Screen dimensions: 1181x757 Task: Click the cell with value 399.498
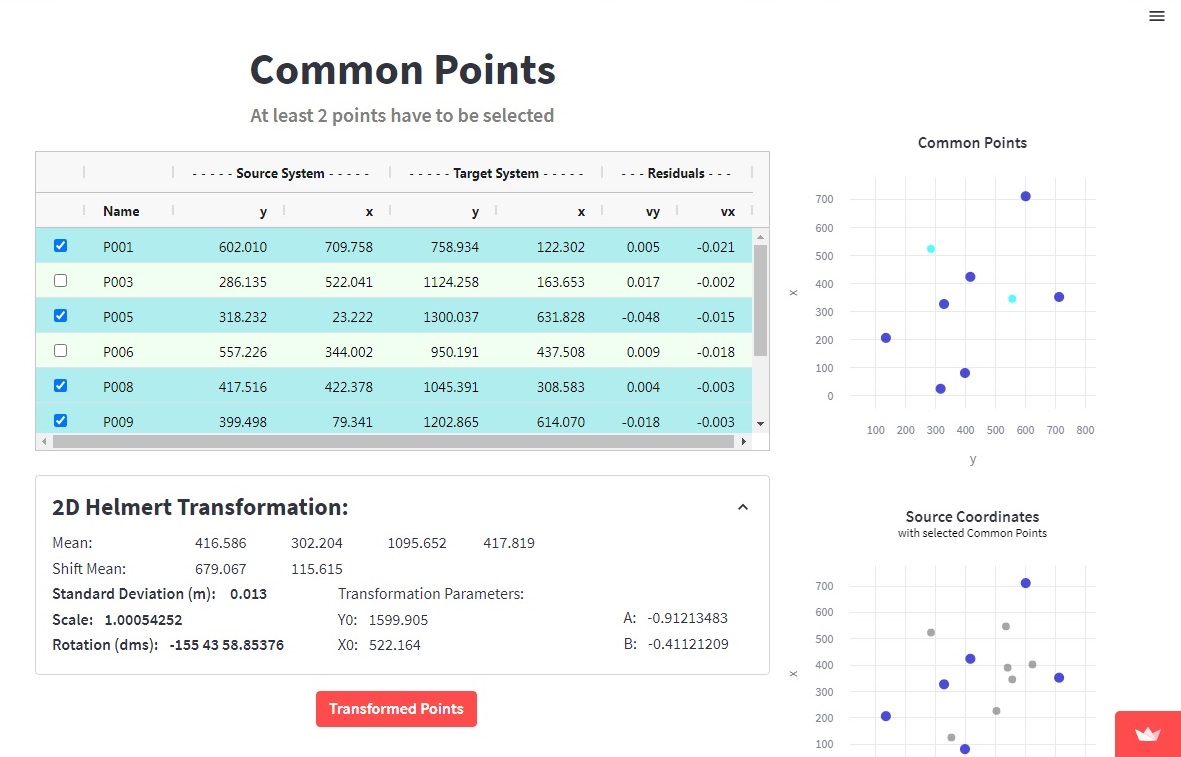[x=243, y=422]
